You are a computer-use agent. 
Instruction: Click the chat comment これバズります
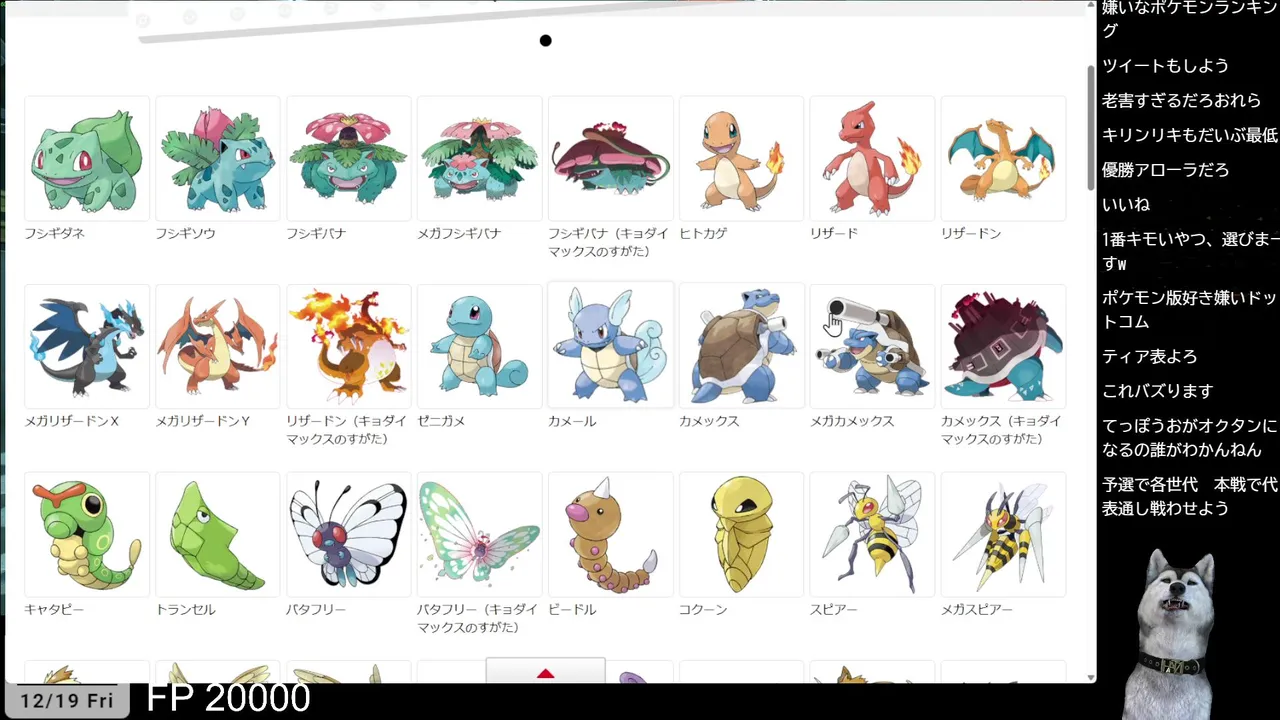tap(1157, 390)
